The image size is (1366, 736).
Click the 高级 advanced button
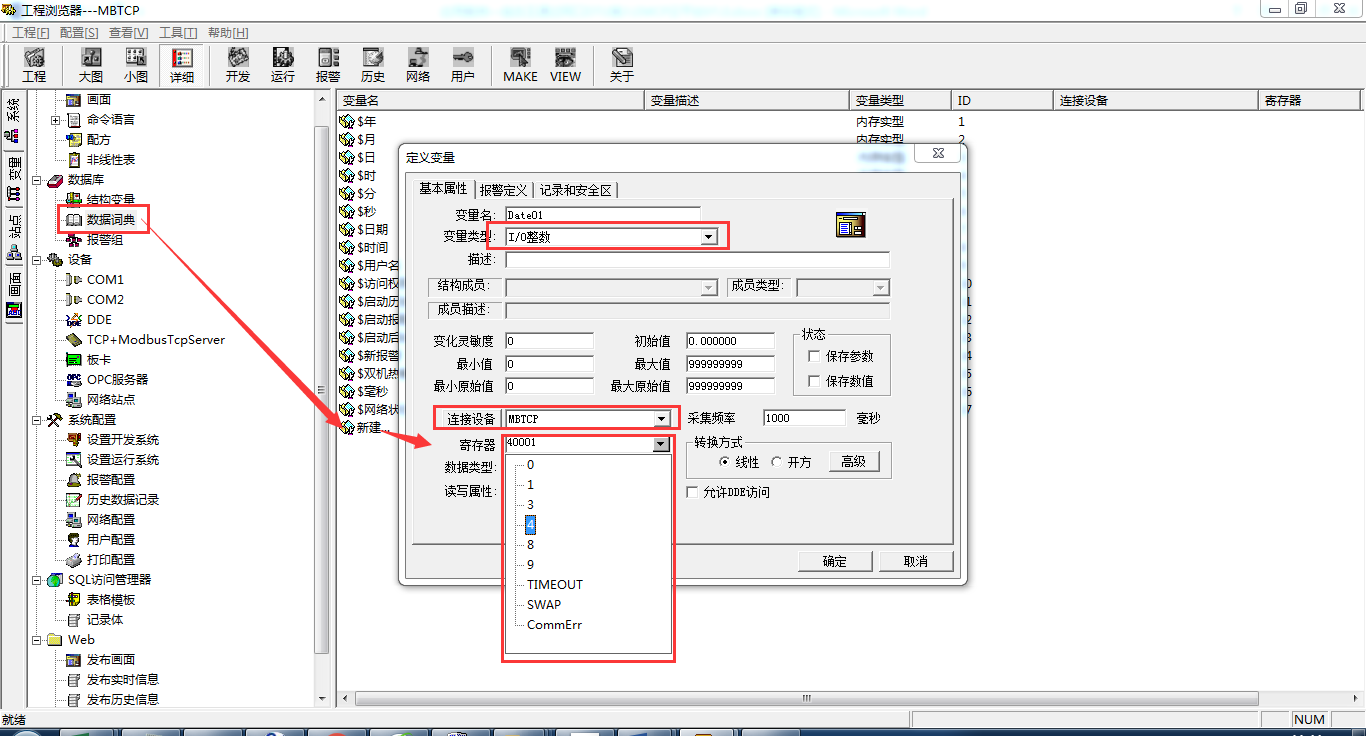coord(852,461)
